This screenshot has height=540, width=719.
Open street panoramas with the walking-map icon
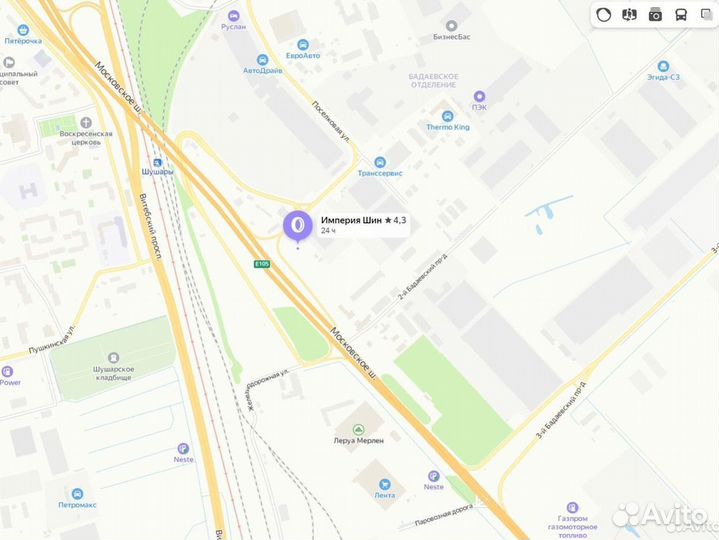click(x=629, y=15)
